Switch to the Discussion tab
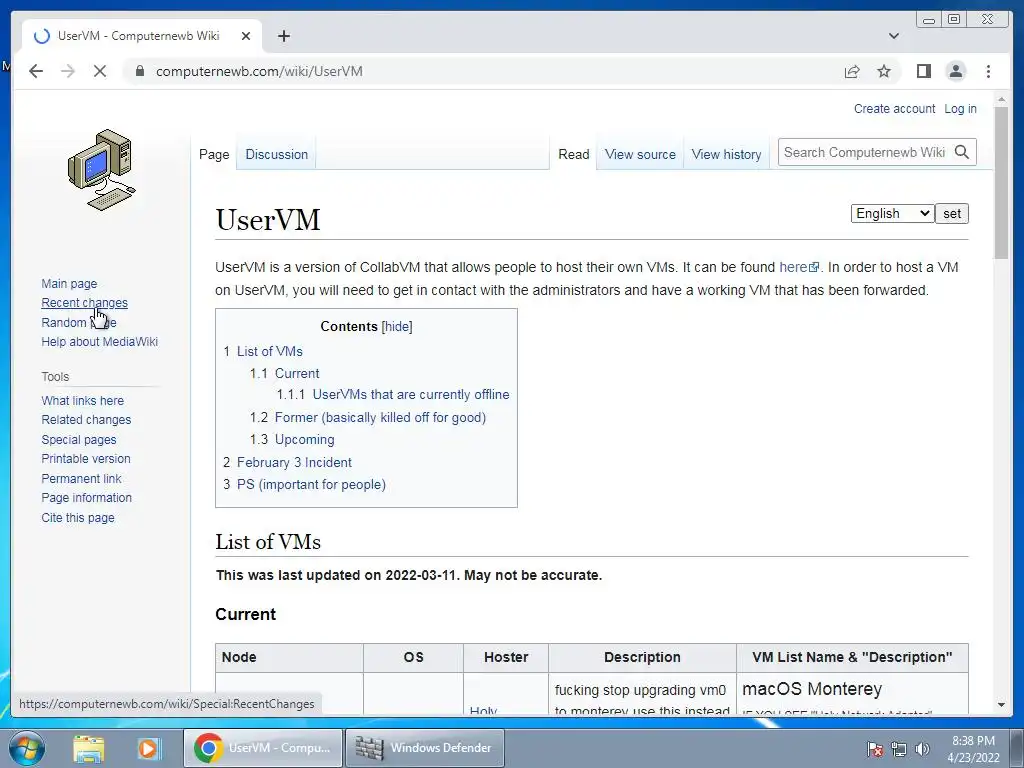The height and width of the screenshot is (768, 1024). point(276,155)
